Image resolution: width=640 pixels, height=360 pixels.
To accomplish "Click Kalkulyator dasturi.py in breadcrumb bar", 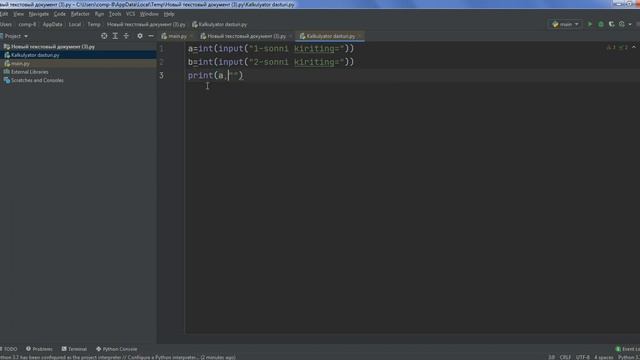I will 220,24.
